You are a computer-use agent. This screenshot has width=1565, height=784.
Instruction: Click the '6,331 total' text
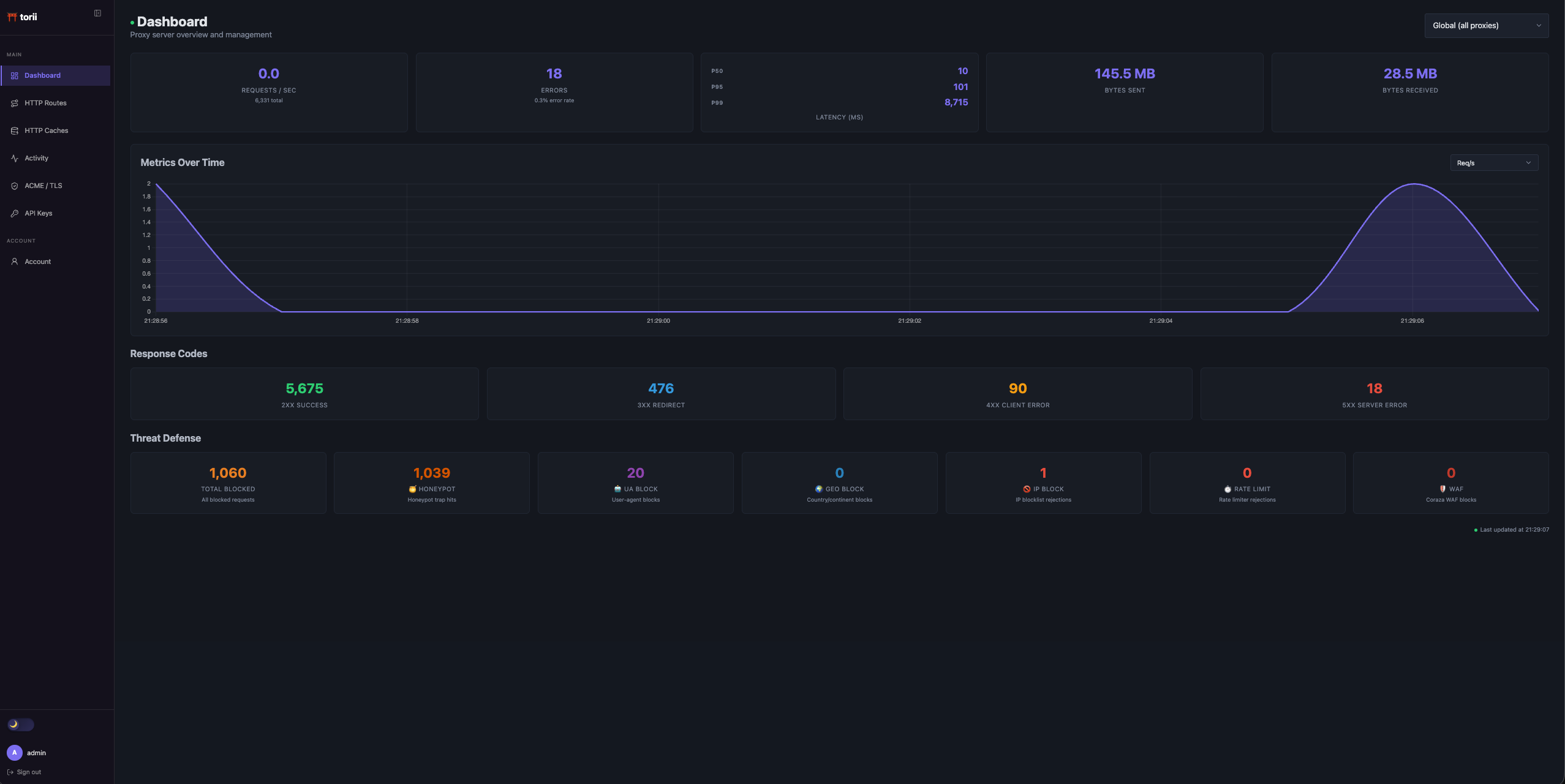click(269, 100)
